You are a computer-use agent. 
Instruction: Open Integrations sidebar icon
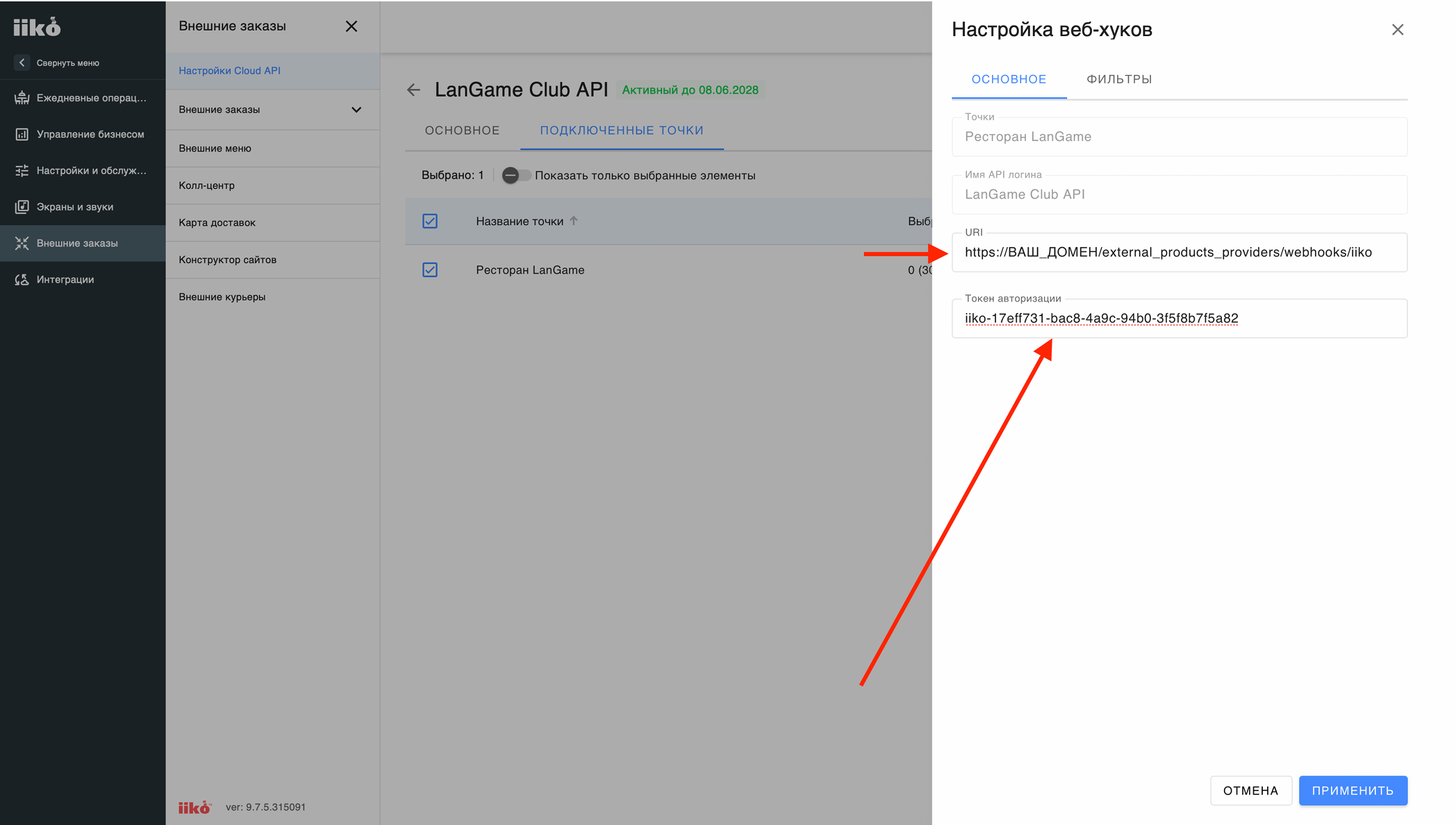[x=22, y=279]
